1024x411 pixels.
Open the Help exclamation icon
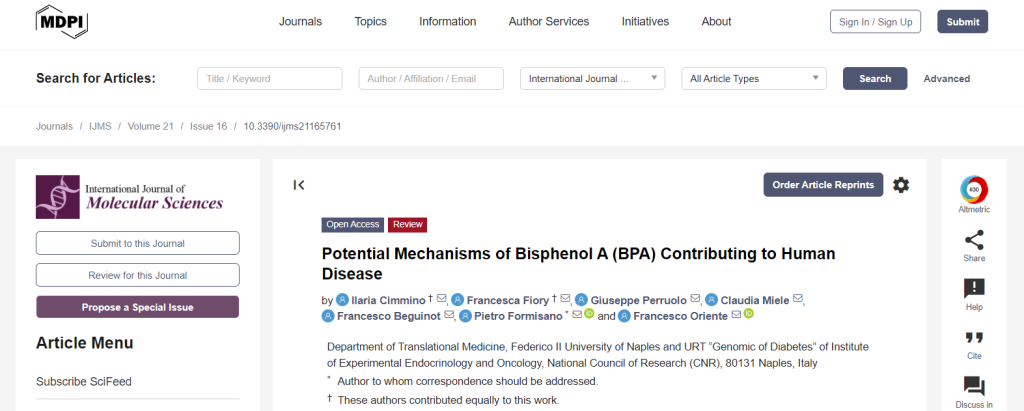[x=974, y=289]
